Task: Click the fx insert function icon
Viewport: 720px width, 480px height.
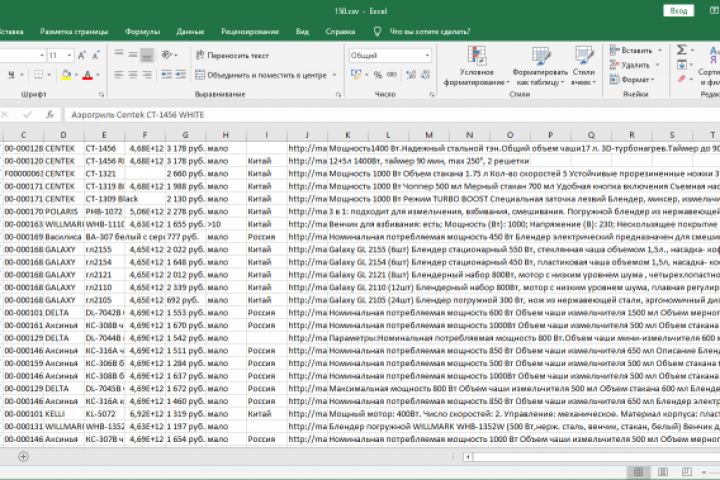Action: [x=50, y=114]
